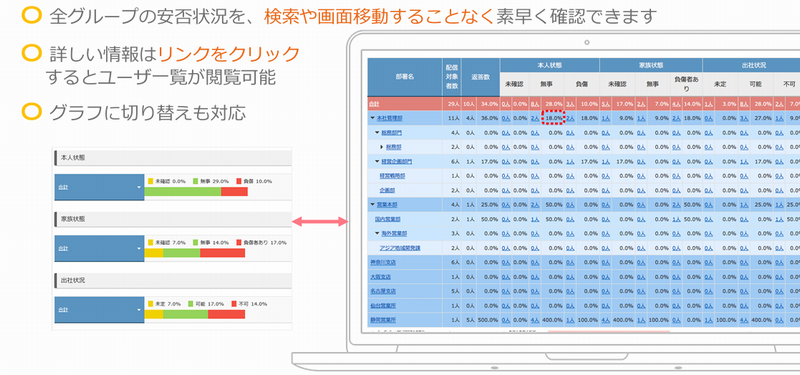Click the yellow 未確認 legend swatch in 家族状態
Screen dimensions: 800x375
pyautogui.click(x=150, y=242)
